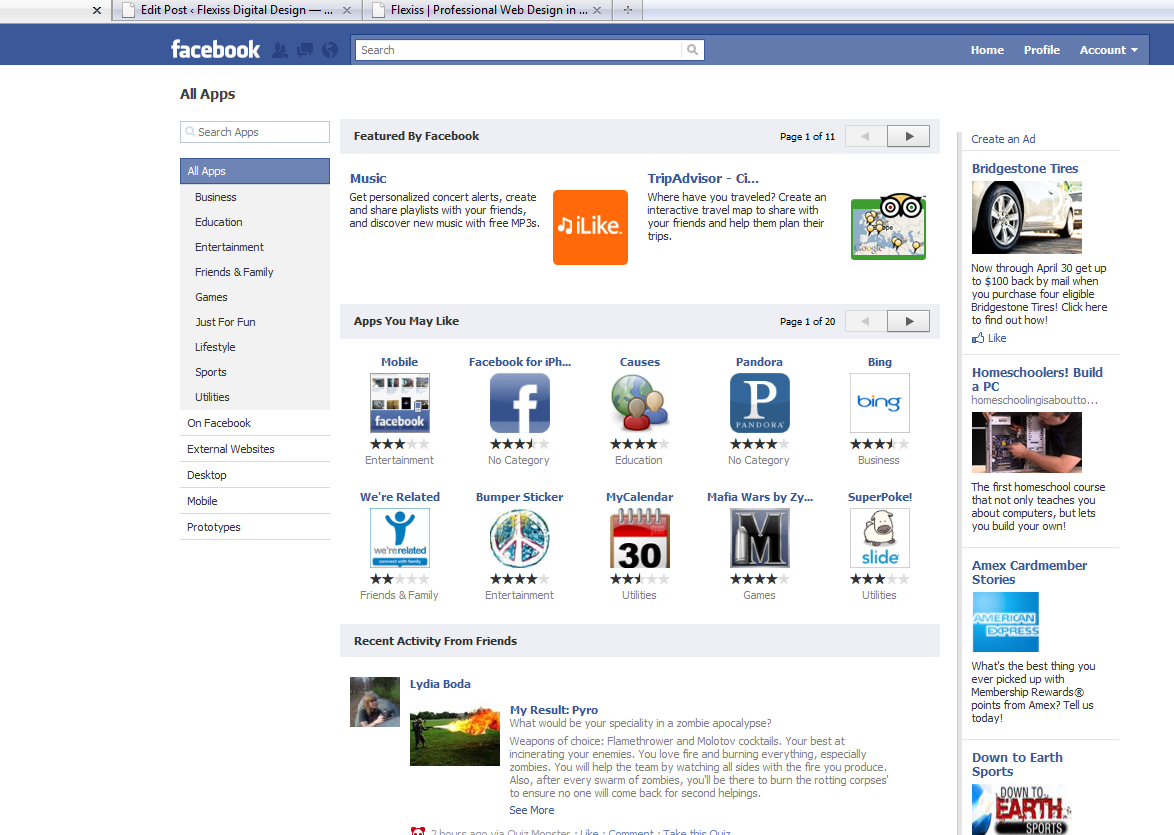Click the search magnifier button
This screenshot has width=1174, height=835.
click(x=693, y=49)
